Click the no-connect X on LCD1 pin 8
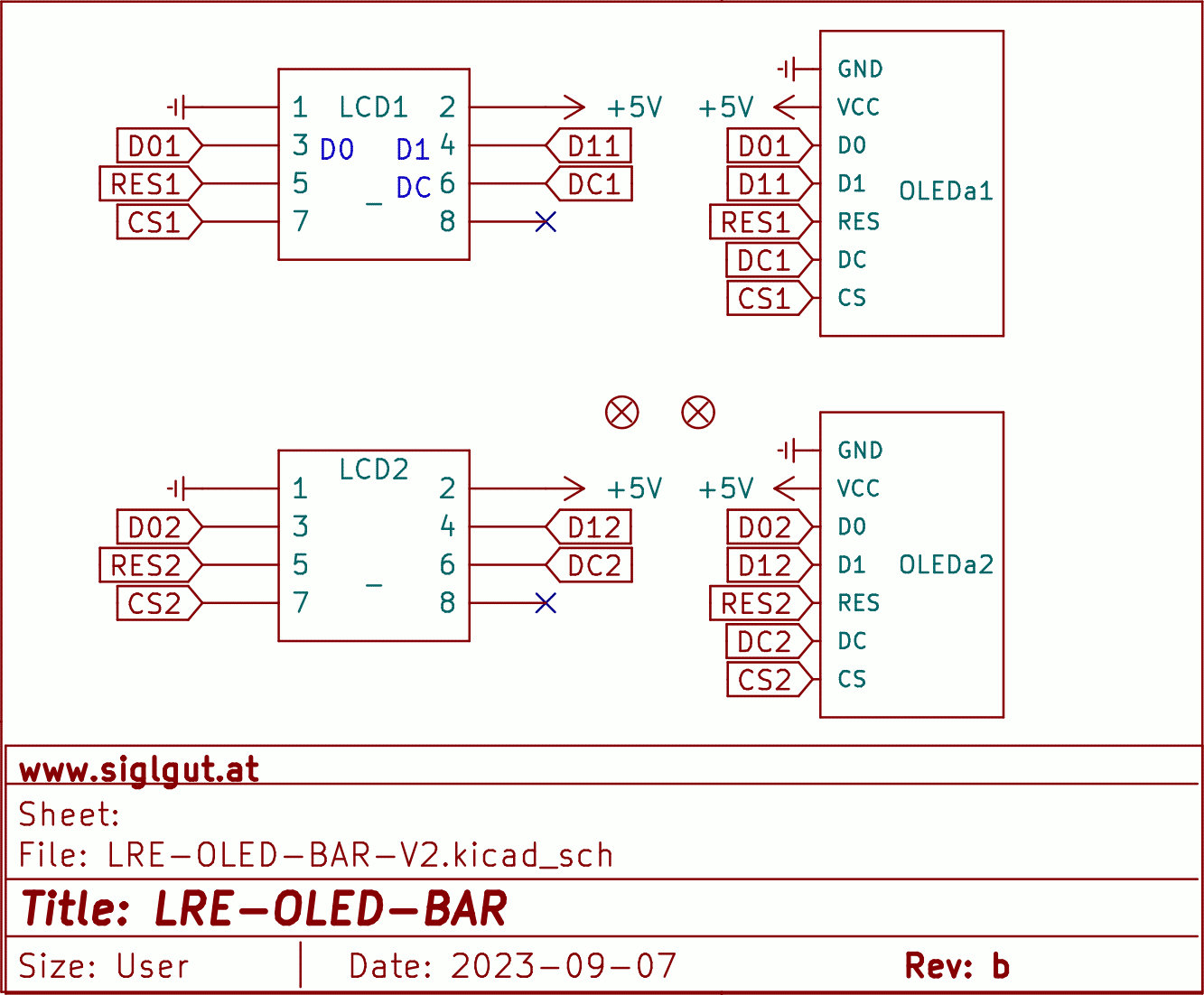This screenshot has width=1204, height=995. 546,221
